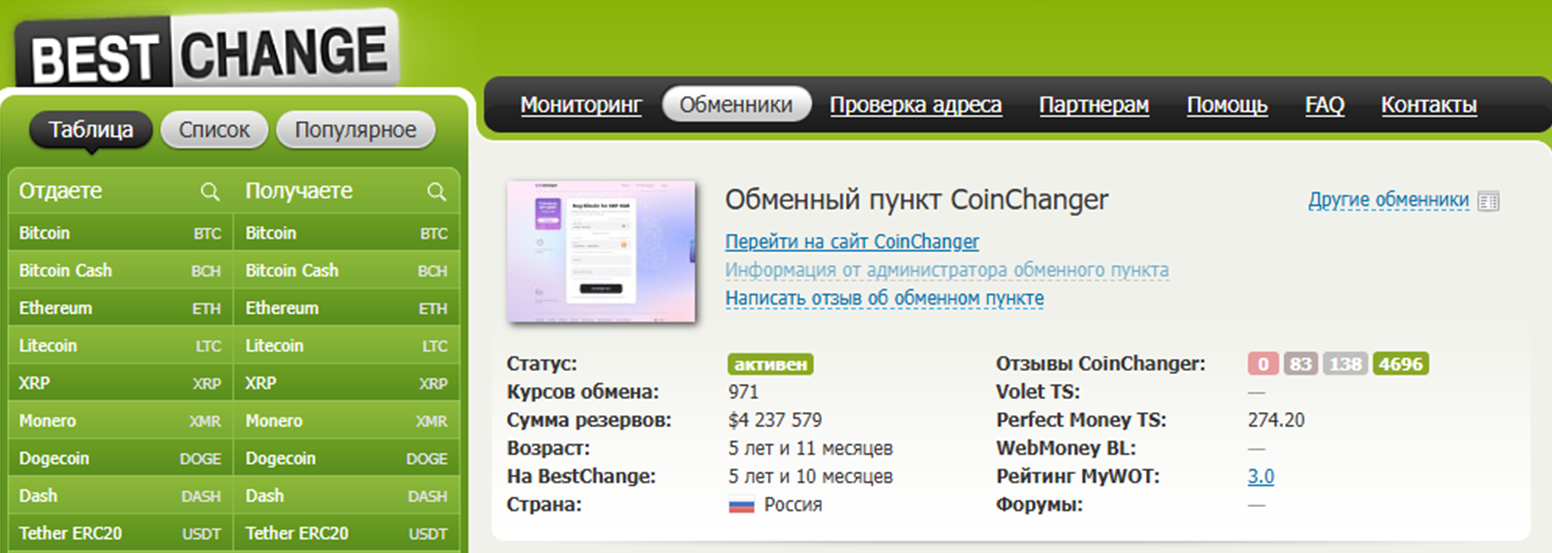1552x553 pixels.
Task: Select Litecoin in the Отдаете column
Action: tap(120, 346)
